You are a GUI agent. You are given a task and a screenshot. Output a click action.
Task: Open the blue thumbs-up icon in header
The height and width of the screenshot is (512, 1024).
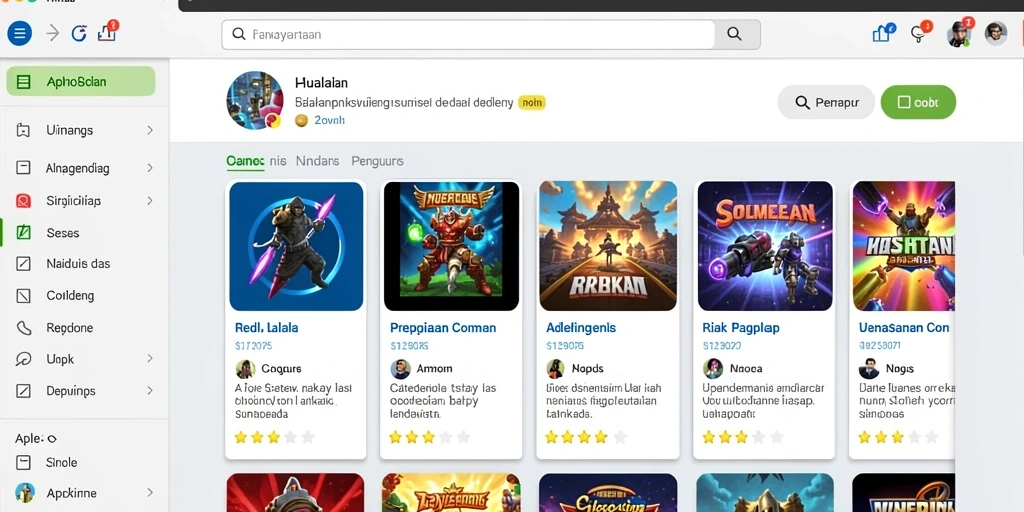(882, 33)
